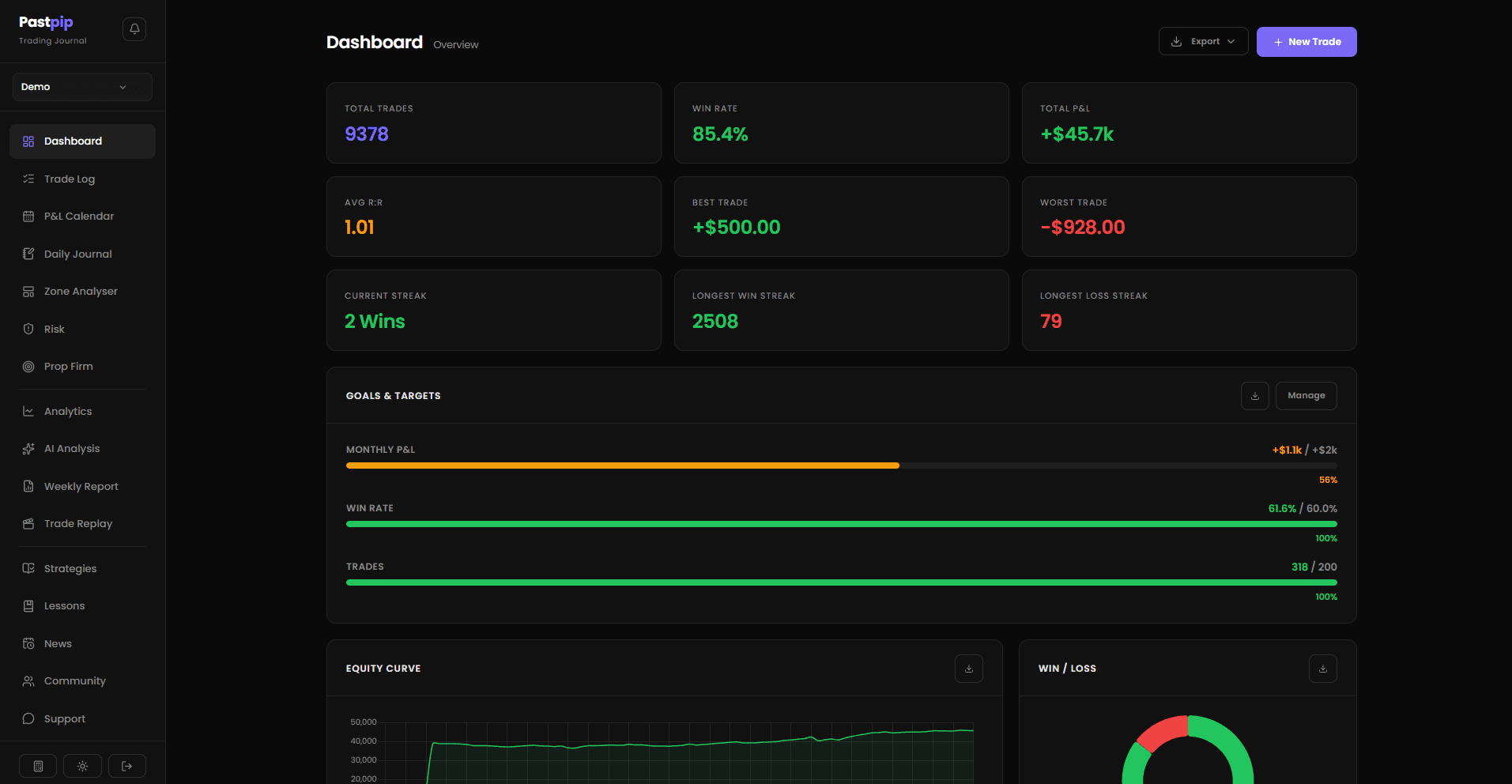Click the Win Rate 85.4% card
Viewport: 1512px width, 784px height.
coord(842,123)
